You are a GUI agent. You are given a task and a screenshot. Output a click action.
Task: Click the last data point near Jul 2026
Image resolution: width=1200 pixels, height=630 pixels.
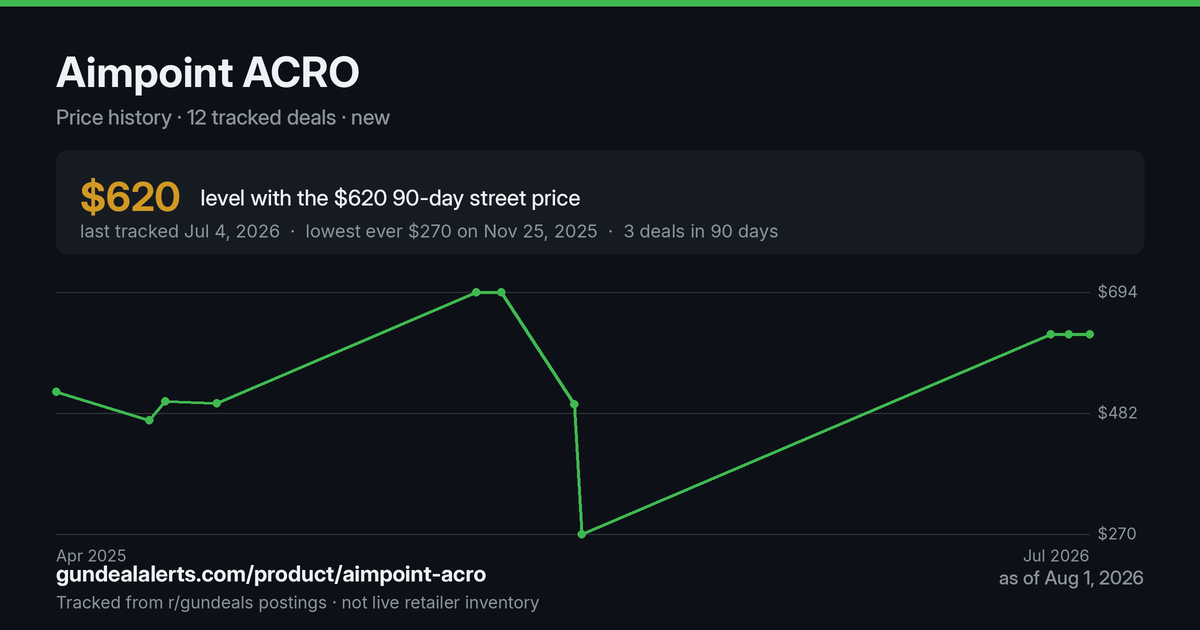click(1090, 334)
